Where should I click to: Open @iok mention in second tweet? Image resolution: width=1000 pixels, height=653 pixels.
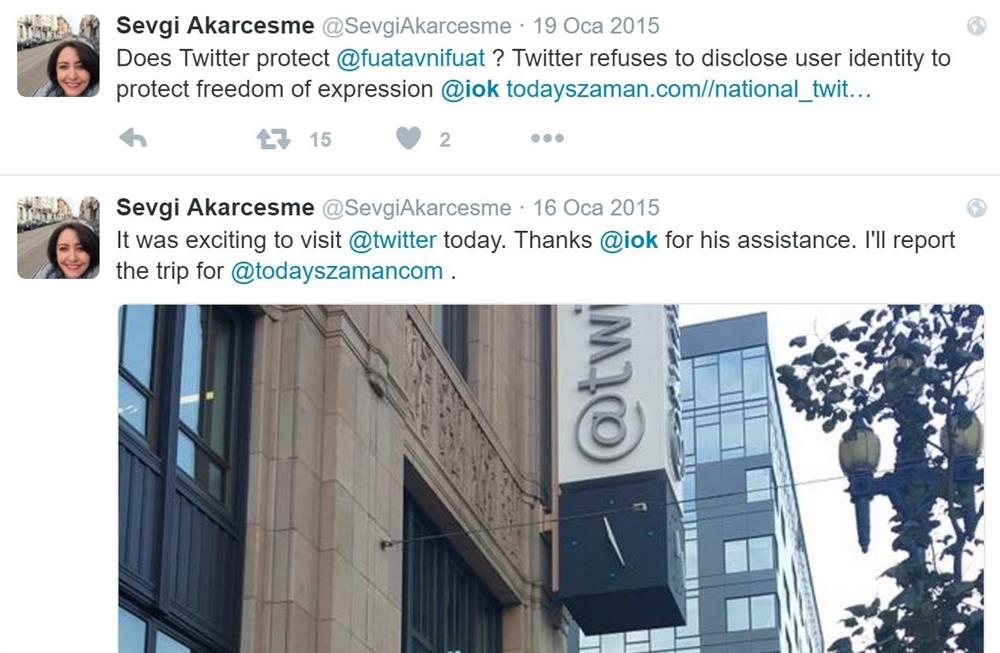point(629,240)
